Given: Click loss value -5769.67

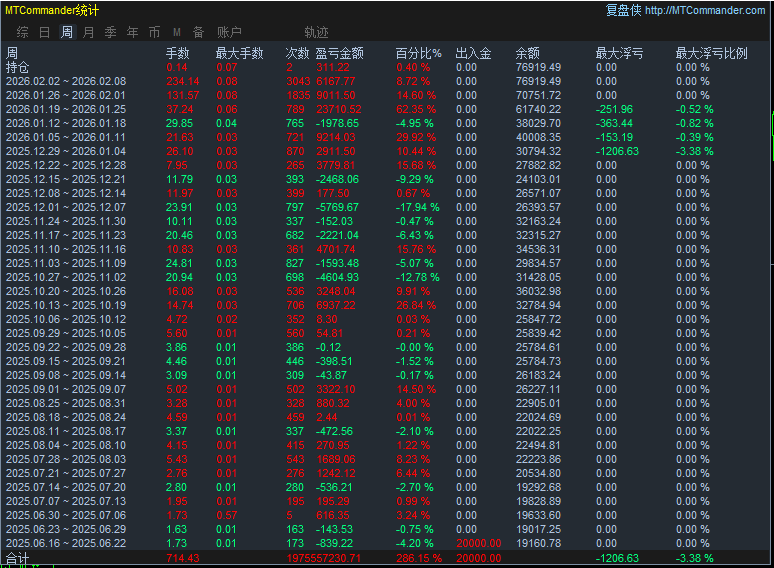Looking at the screenshot, I should coord(337,207).
